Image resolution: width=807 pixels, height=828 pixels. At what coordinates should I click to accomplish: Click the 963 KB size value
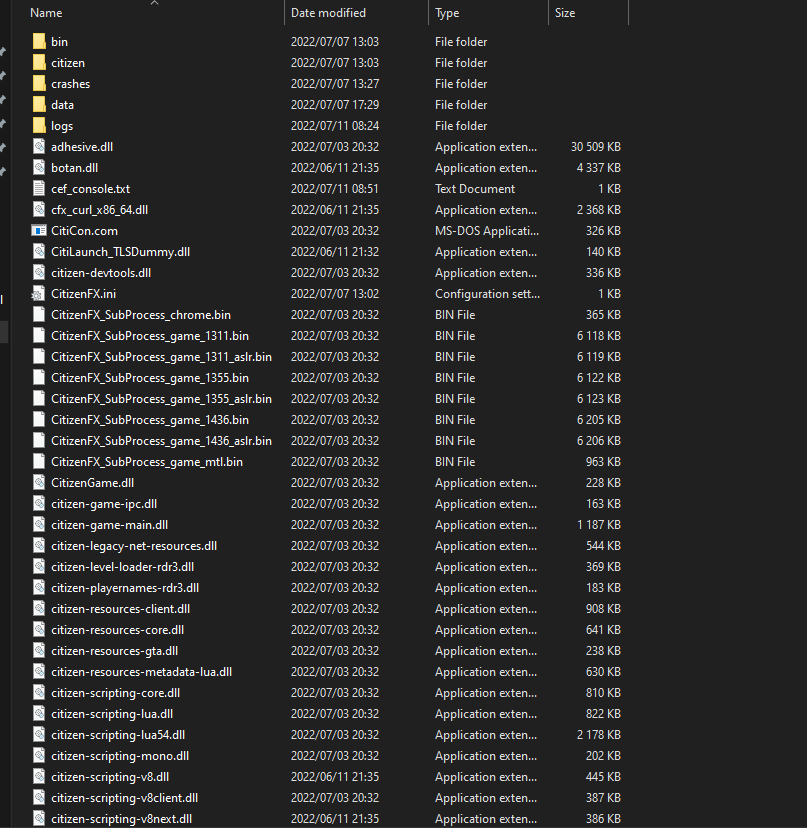click(x=603, y=462)
